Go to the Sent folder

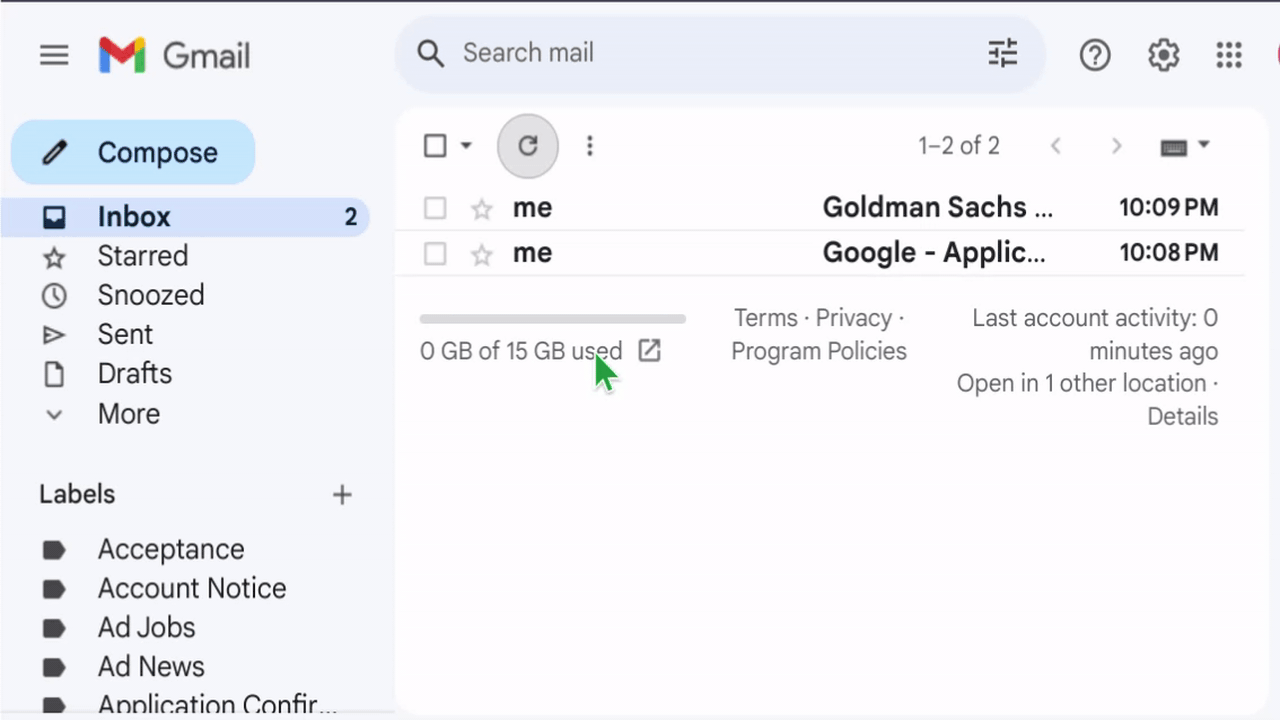click(x=125, y=334)
